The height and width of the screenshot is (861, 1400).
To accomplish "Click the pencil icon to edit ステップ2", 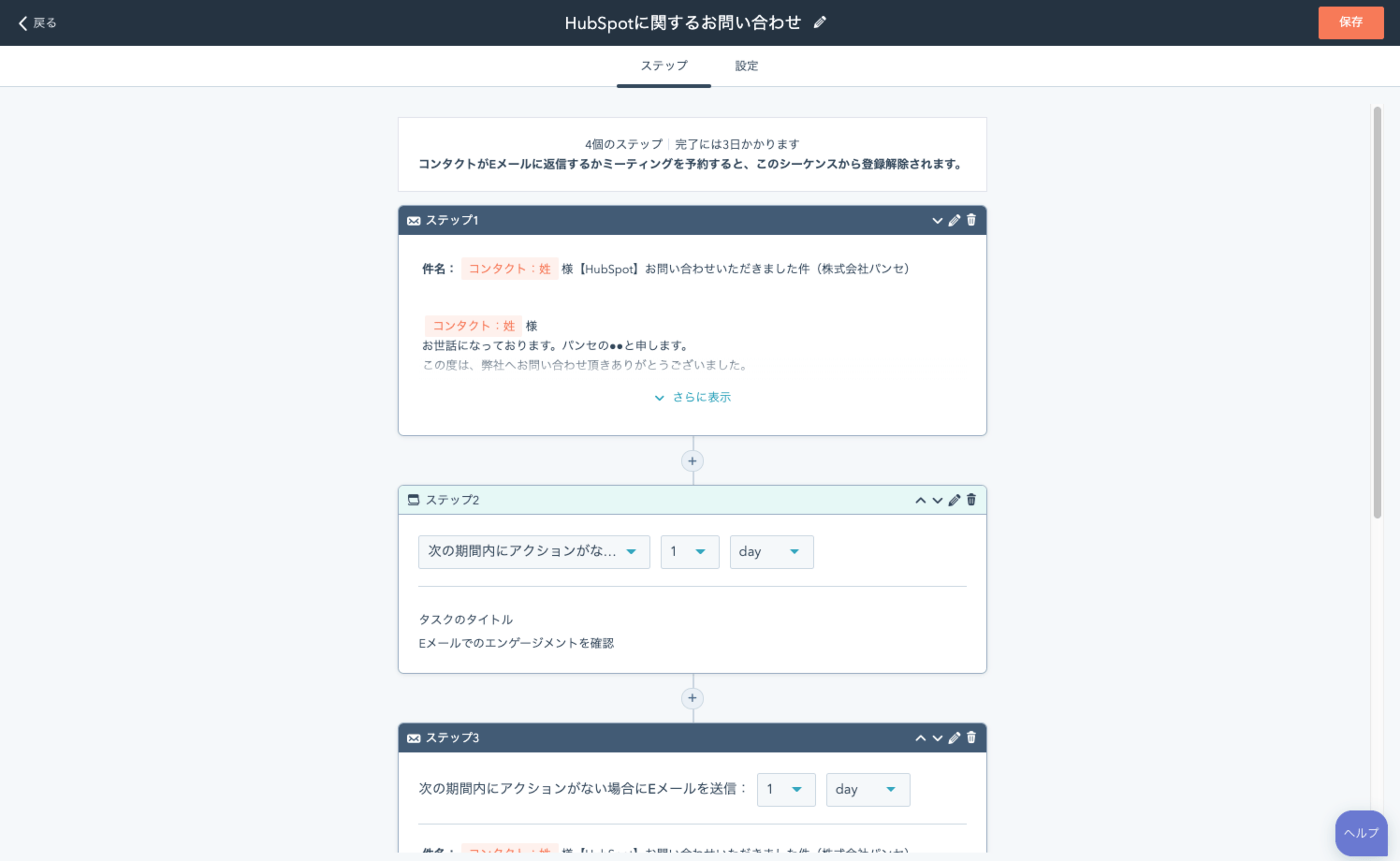I will coord(955,501).
